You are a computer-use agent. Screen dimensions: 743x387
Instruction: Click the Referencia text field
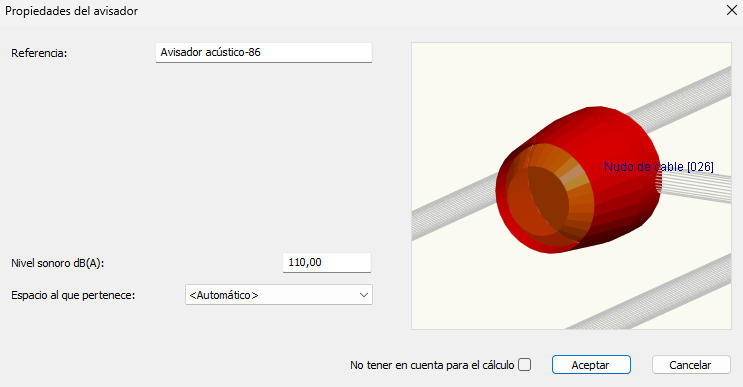(x=264, y=53)
